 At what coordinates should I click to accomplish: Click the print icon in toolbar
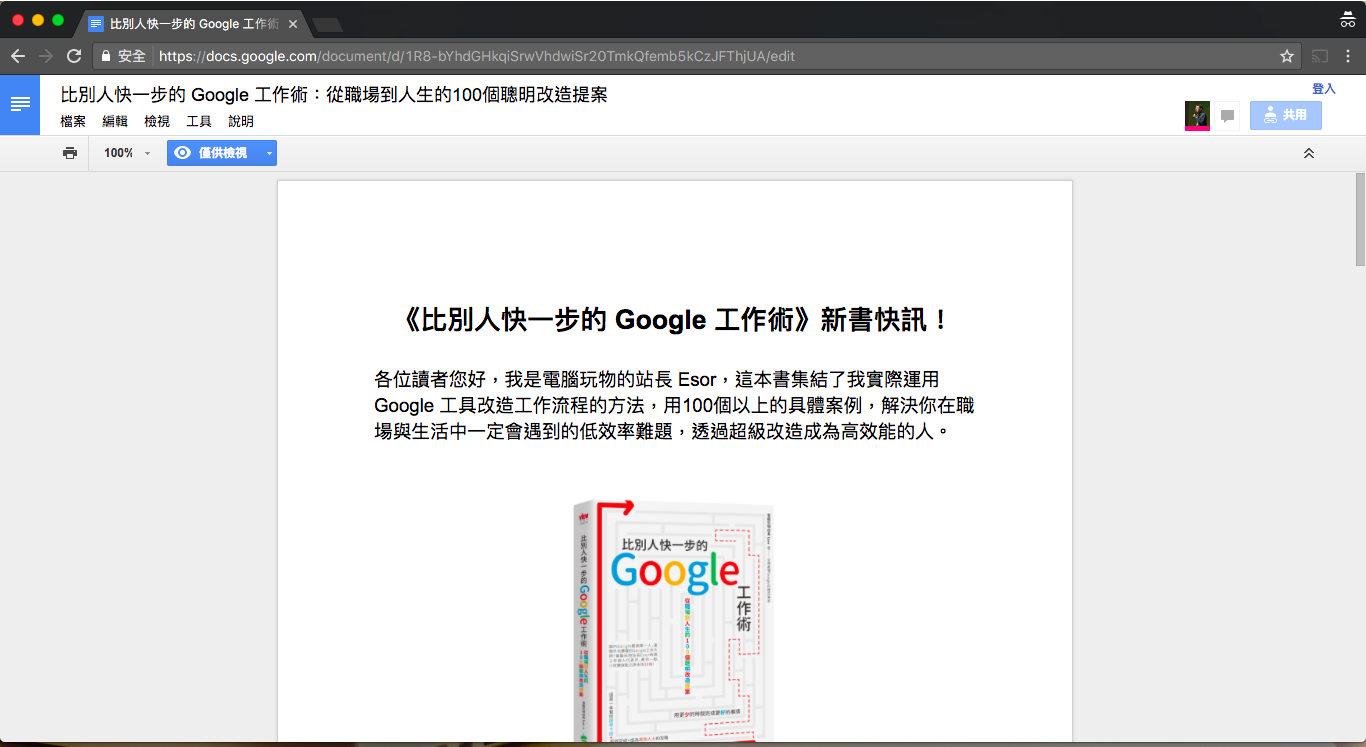pyautogui.click(x=70, y=153)
